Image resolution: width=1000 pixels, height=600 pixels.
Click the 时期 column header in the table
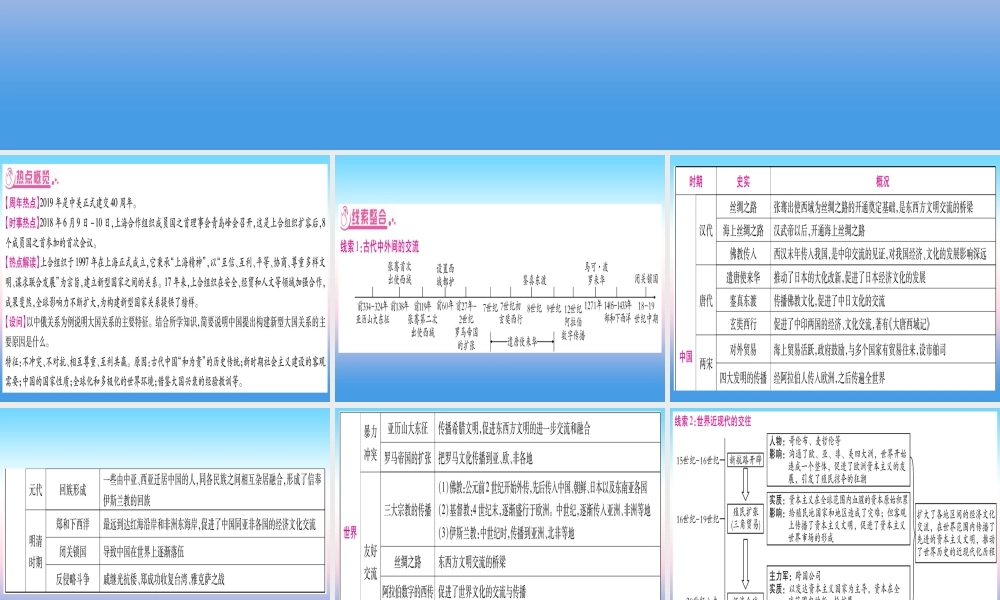coord(696,182)
